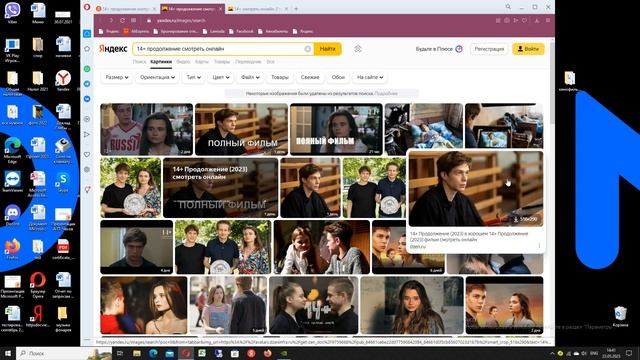Click the Войти login button
The width and height of the screenshot is (640, 360).
528,49
